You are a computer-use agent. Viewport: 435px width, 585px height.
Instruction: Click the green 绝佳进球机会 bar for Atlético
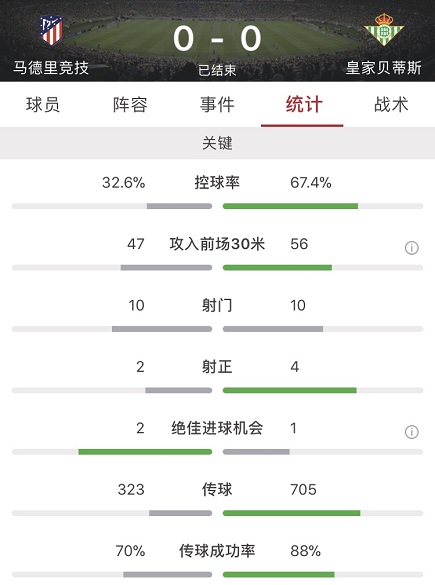(x=145, y=452)
